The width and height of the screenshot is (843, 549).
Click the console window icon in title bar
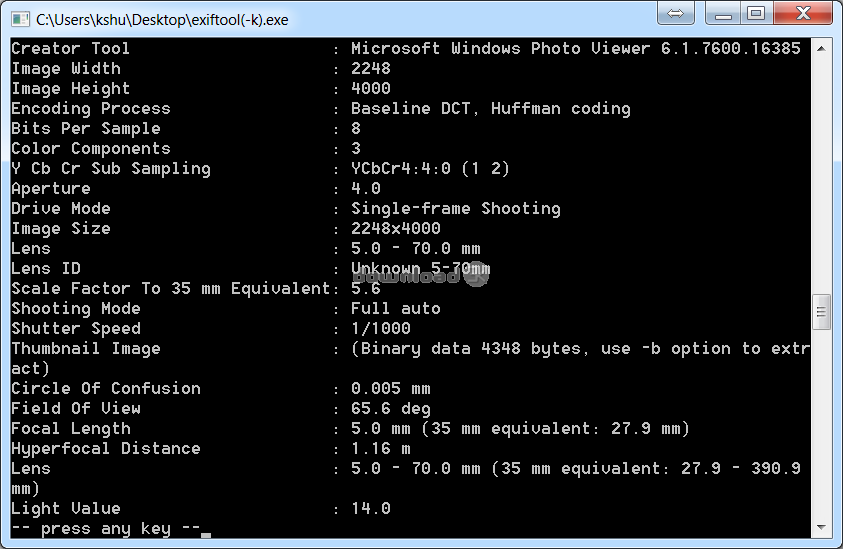pos(20,20)
